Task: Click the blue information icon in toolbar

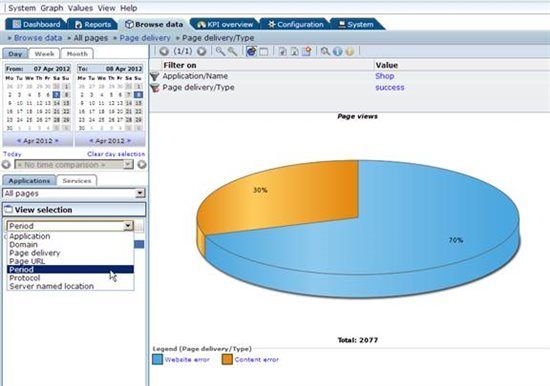Action: tap(337, 52)
